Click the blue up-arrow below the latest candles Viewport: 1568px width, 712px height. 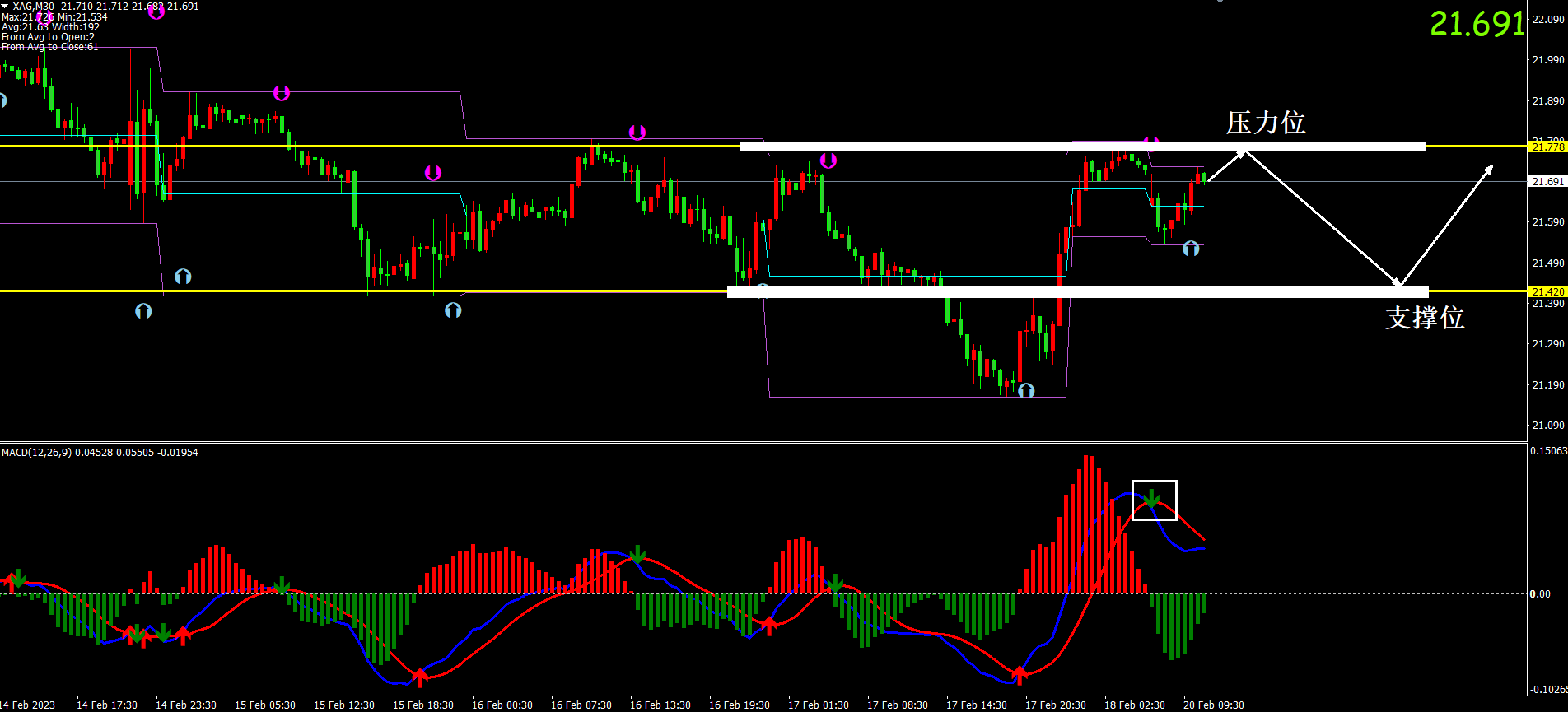(x=1191, y=248)
